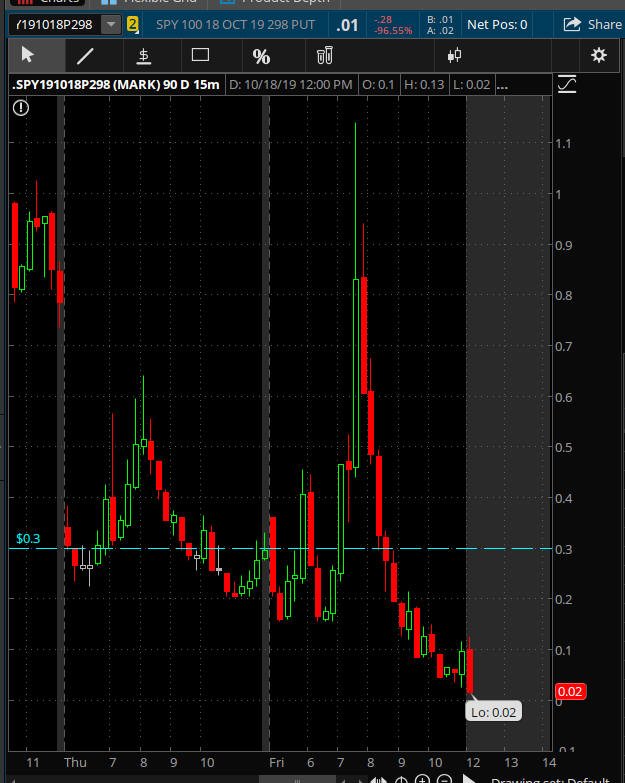Click the 0.4 price axis label
The height and width of the screenshot is (783, 625).
(x=564, y=498)
